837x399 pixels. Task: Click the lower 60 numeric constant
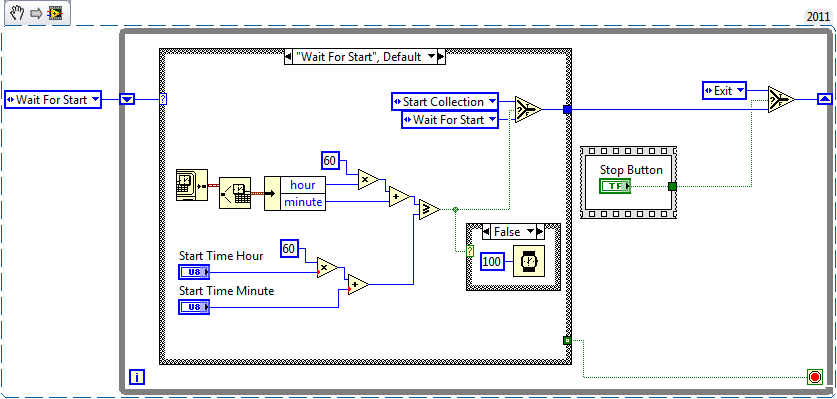click(289, 248)
